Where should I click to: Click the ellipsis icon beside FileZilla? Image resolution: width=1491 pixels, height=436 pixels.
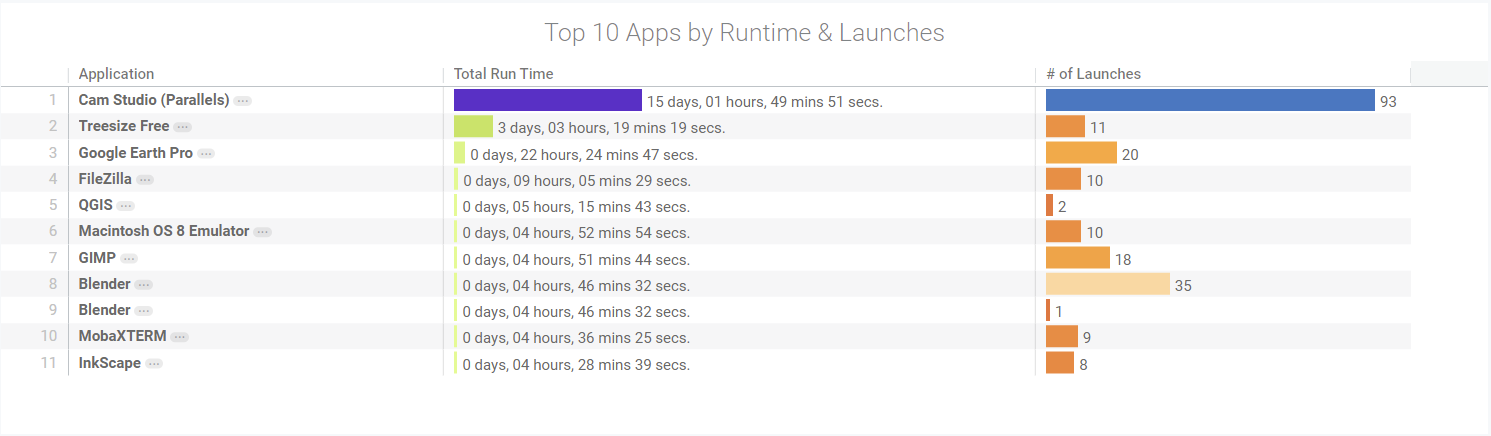coord(145,180)
